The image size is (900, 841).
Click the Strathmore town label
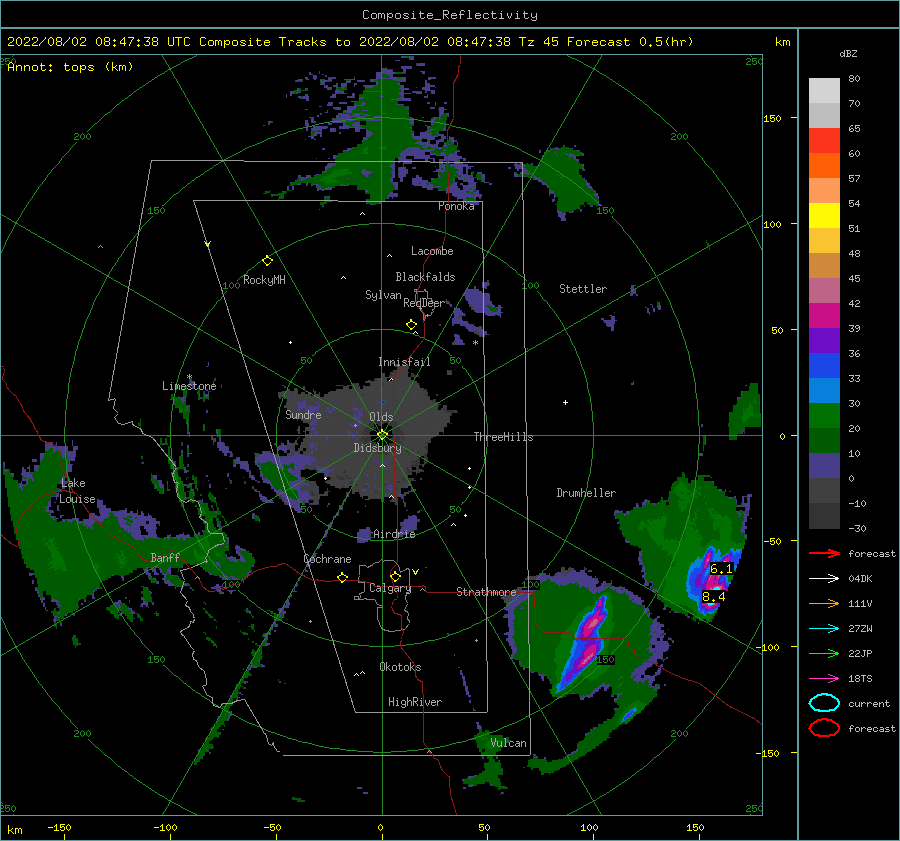click(486, 592)
